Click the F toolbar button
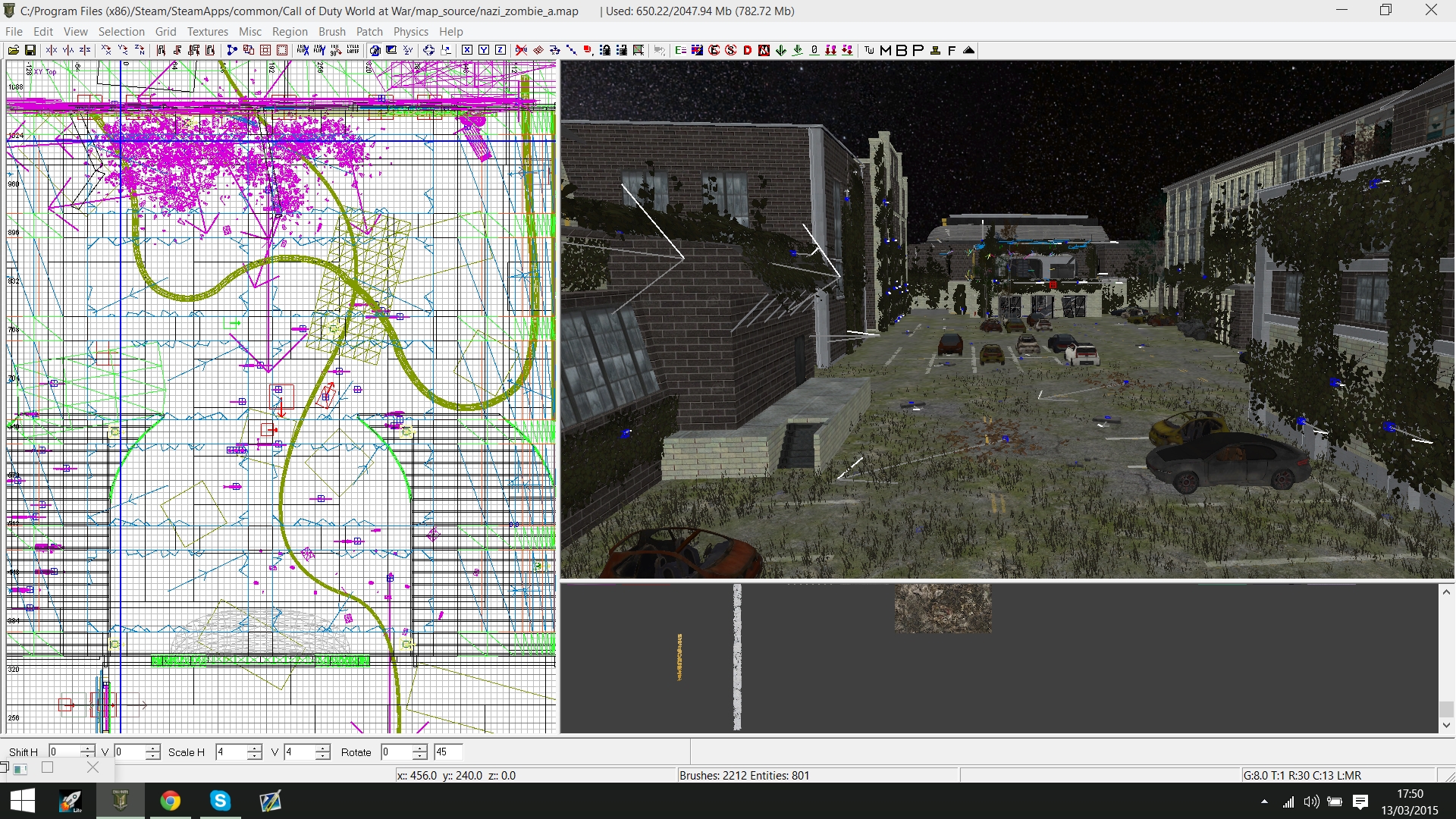Viewport: 1456px width, 819px height. click(952, 50)
